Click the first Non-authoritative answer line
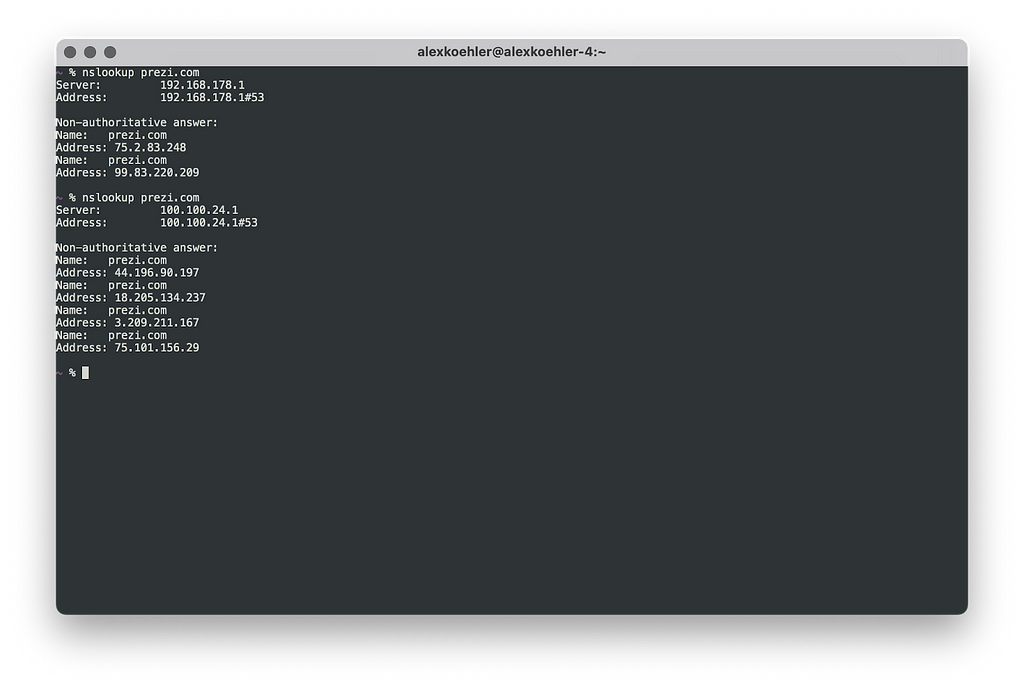The width and height of the screenshot is (1024, 689). click(x=136, y=123)
